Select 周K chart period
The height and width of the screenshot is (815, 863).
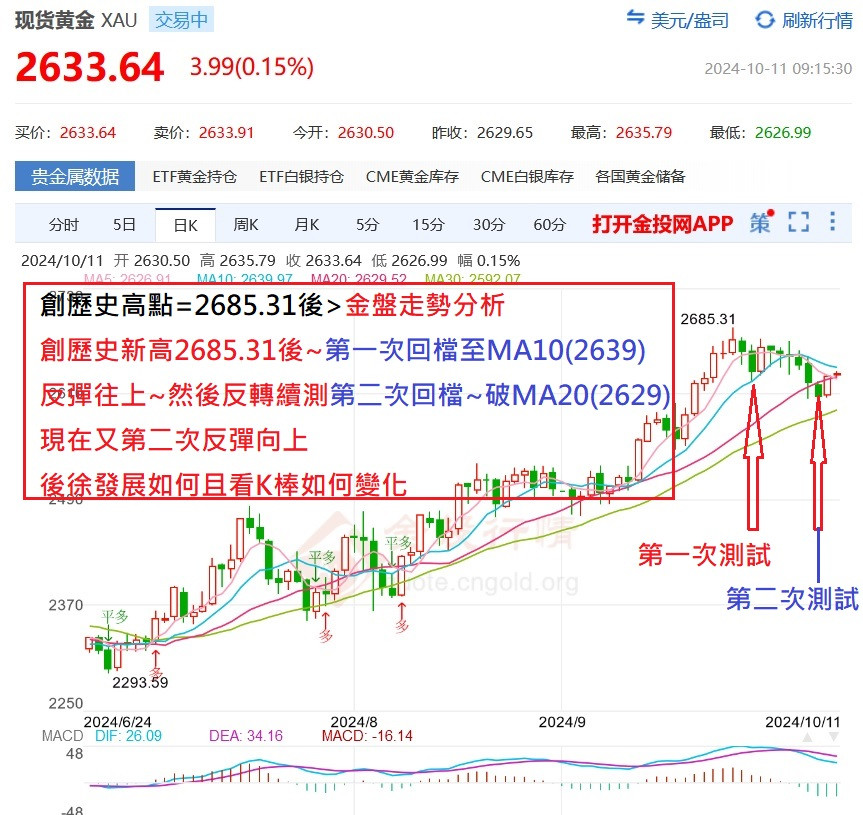[x=245, y=225]
